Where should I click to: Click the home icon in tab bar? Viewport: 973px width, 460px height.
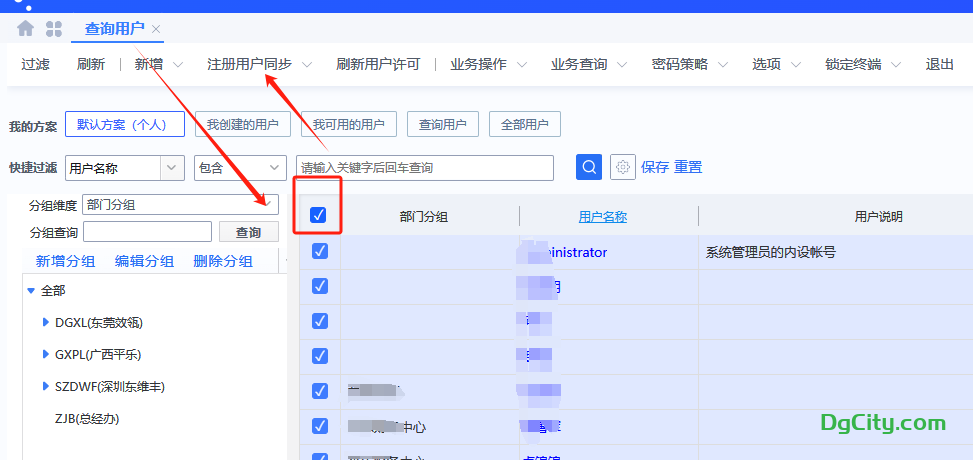25,29
